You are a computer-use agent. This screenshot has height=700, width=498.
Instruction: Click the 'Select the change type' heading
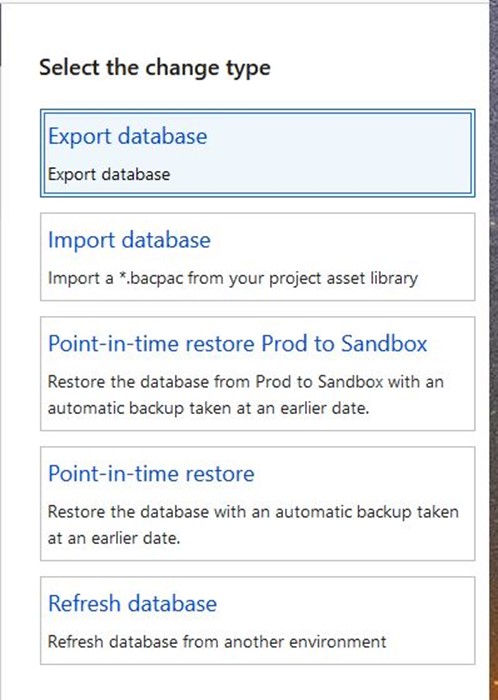point(155,68)
